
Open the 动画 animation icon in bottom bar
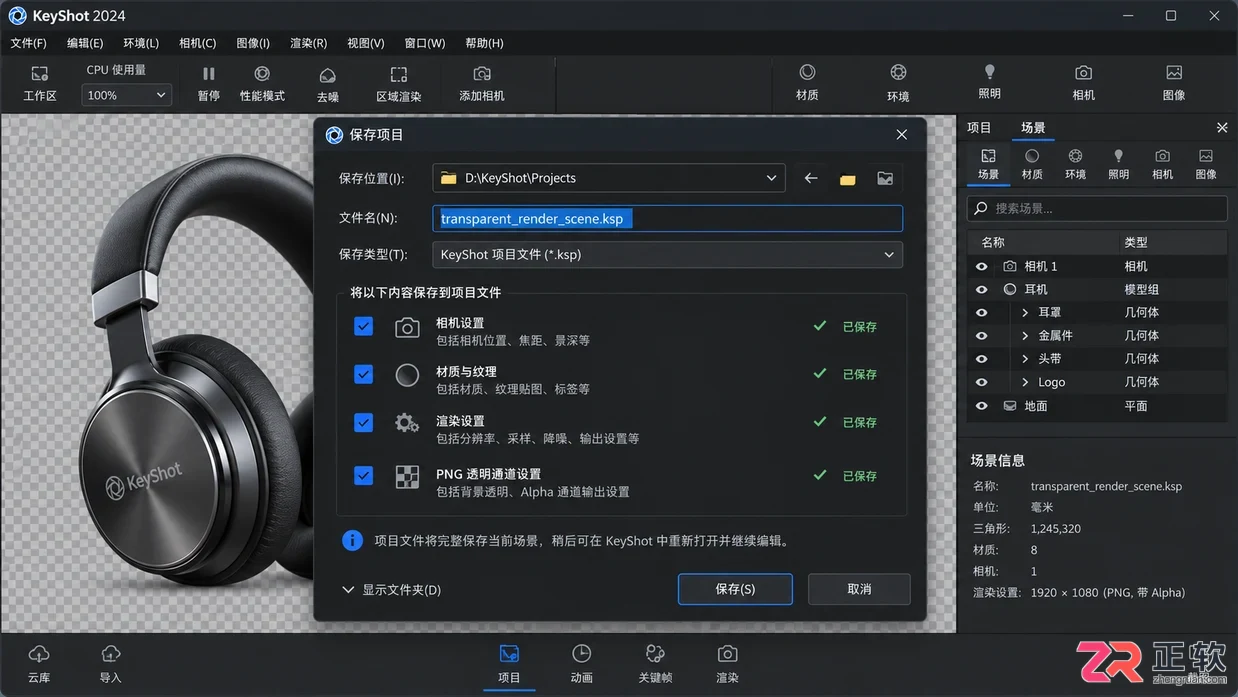(581, 654)
